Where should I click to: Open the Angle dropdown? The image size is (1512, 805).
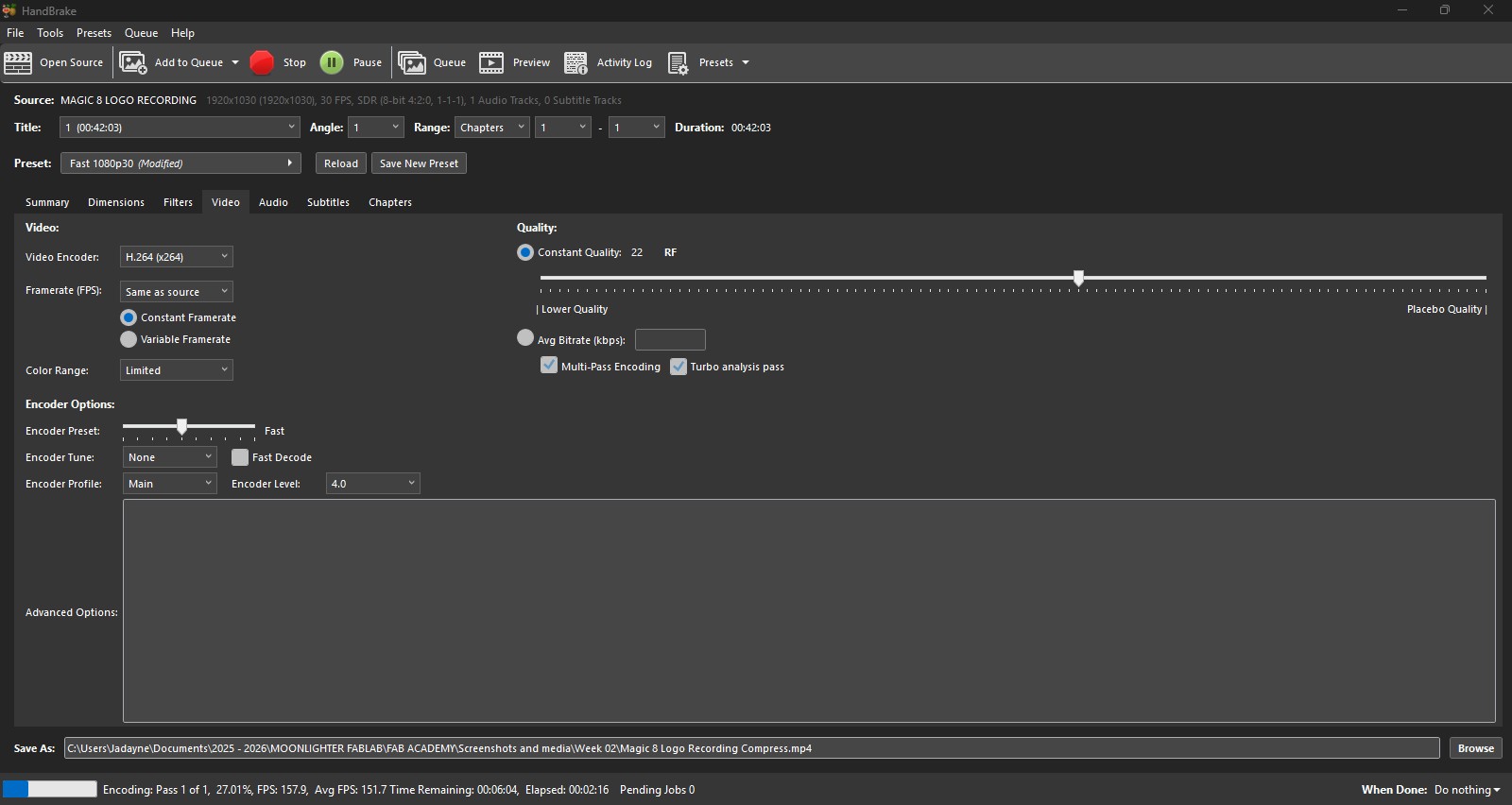click(376, 128)
